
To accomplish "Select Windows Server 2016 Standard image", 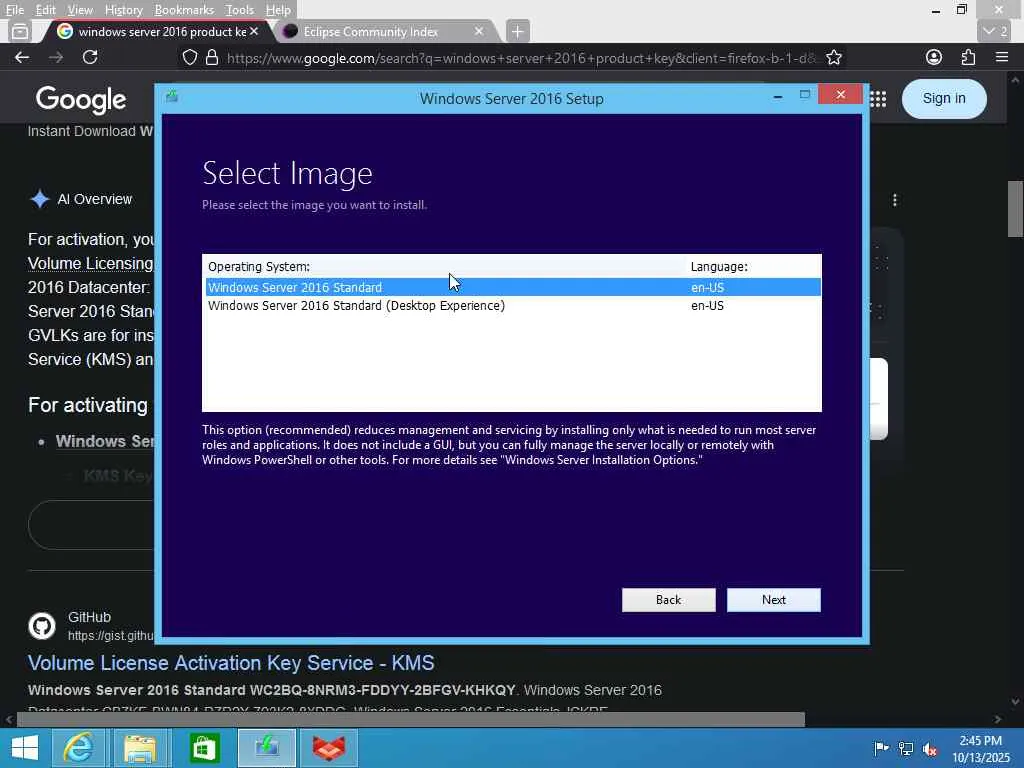I will coord(513,287).
